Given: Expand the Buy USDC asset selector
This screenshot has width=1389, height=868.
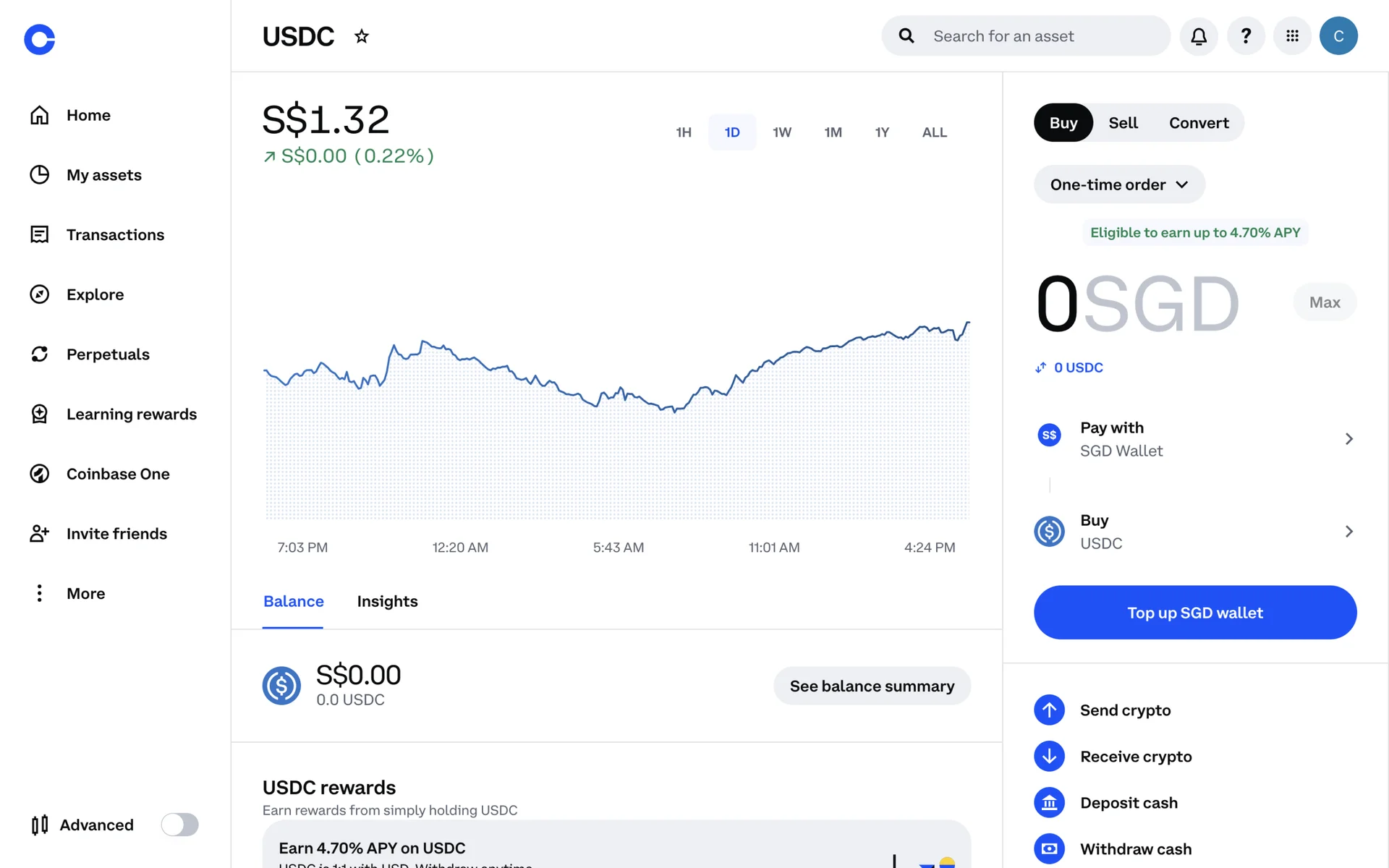Looking at the screenshot, I should pos(1195,532).
